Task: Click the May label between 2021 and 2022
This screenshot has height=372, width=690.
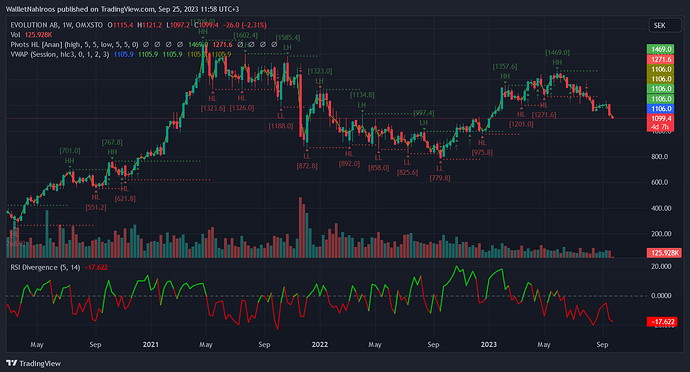Action: (206, 344)
